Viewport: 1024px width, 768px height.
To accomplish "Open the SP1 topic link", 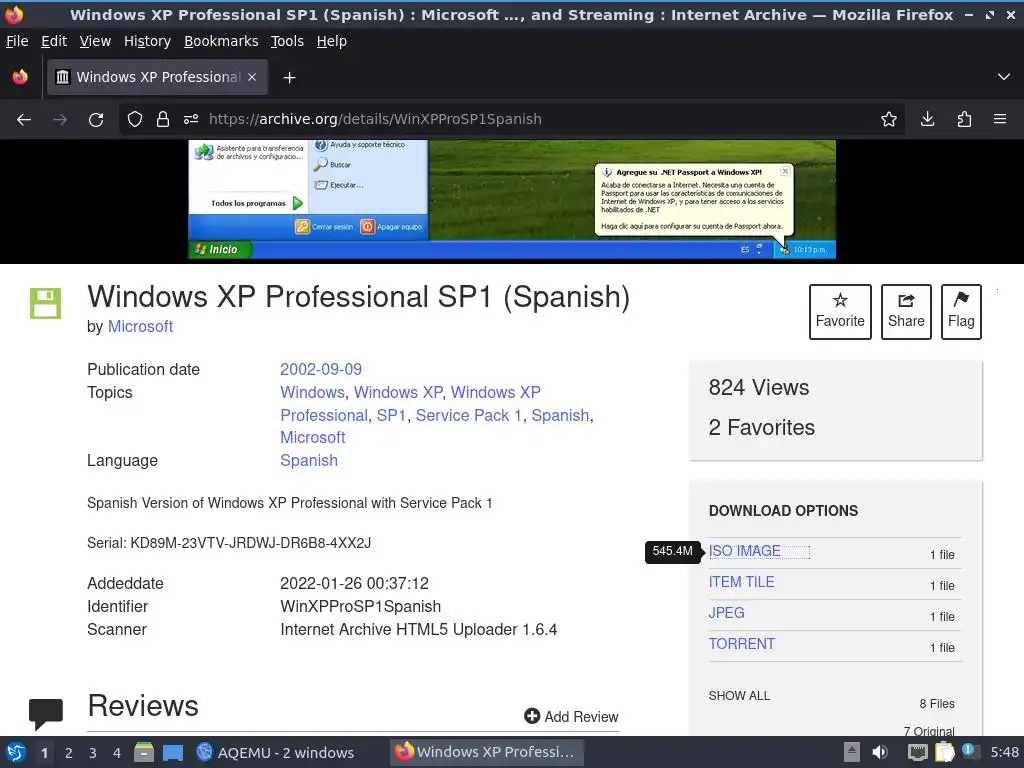I will 391,415.
